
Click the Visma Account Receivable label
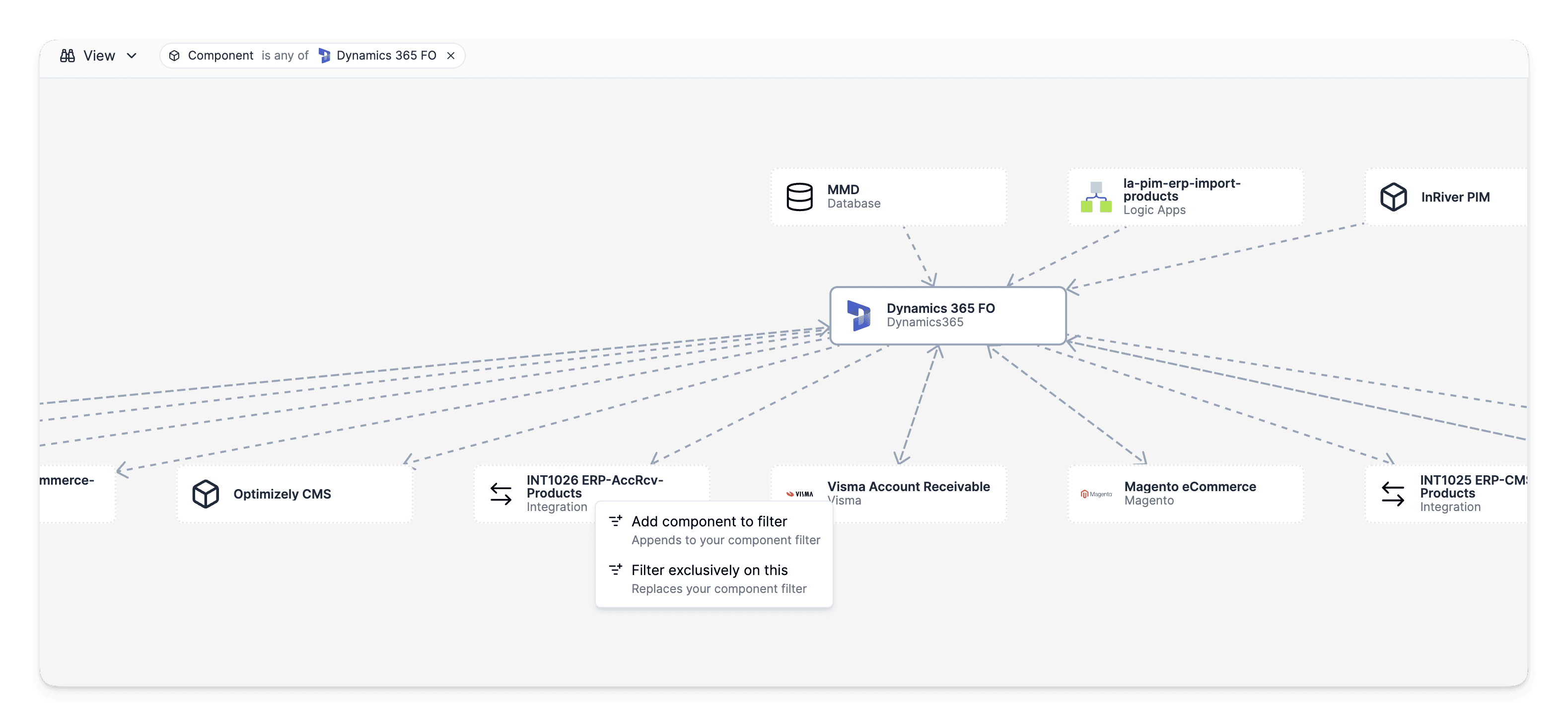[908, 486]
